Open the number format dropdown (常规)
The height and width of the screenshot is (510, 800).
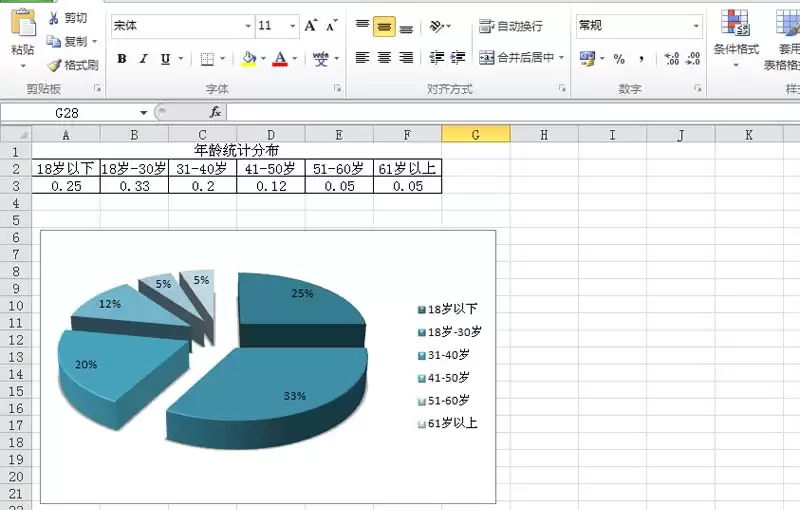pyautogui.click(x=695, y=26)
